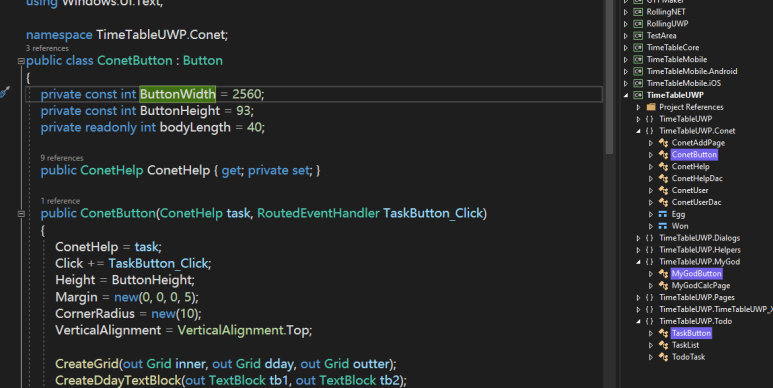Screen dimensions: 773x388
Task: Open the '1 reference' CodeLens link
Action: point(60,201)
